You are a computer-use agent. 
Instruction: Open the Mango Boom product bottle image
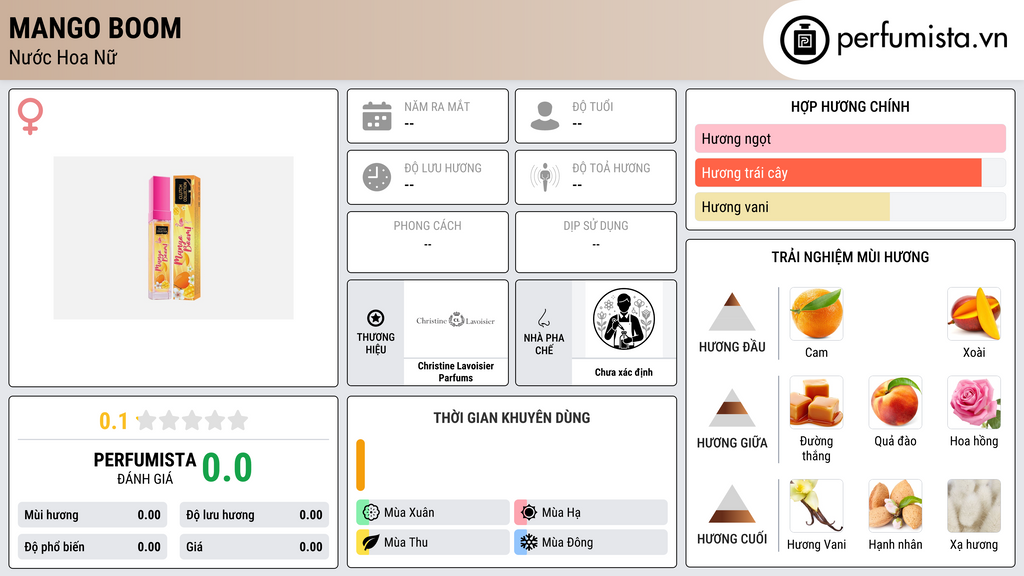(174, 238)
